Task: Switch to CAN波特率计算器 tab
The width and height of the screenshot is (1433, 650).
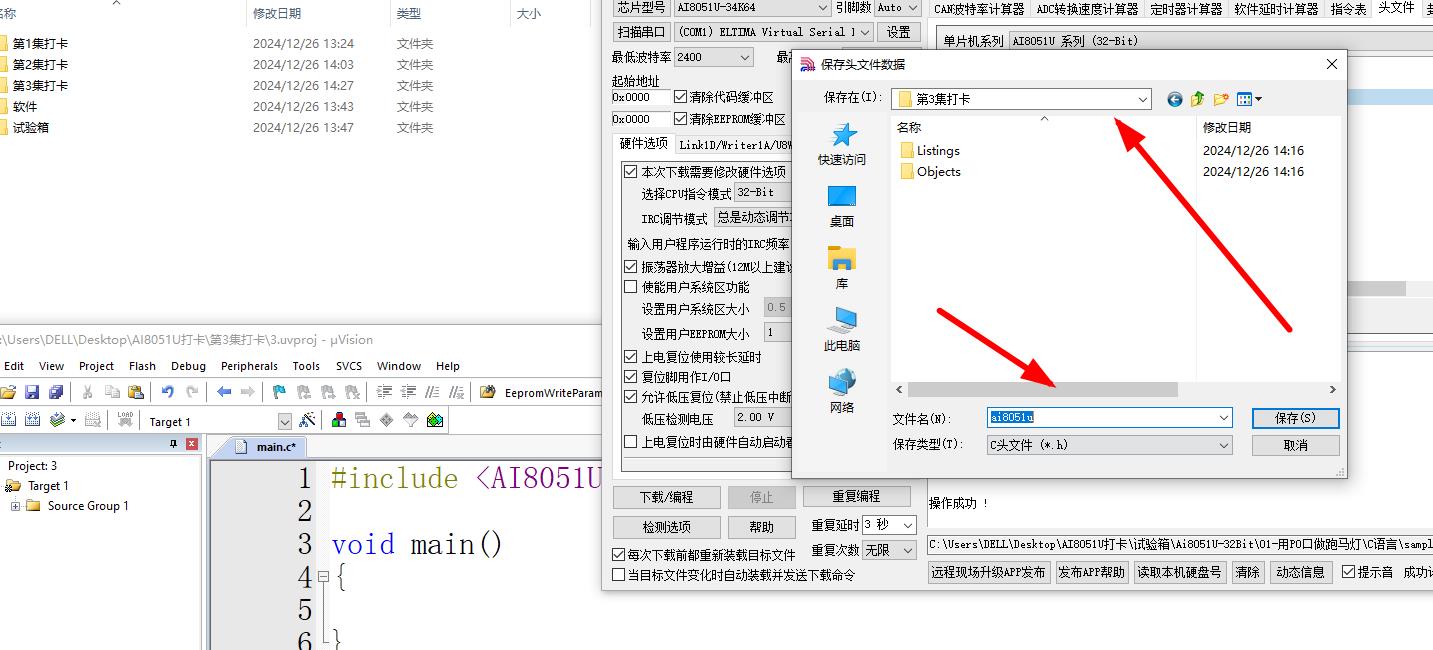Action: pyautogui.click(x=979, y=9)
